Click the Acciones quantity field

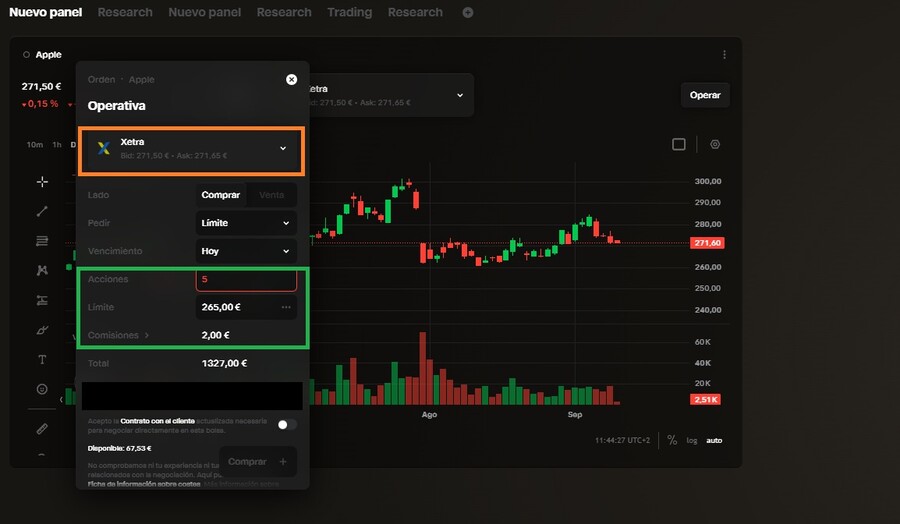[246, 280]
